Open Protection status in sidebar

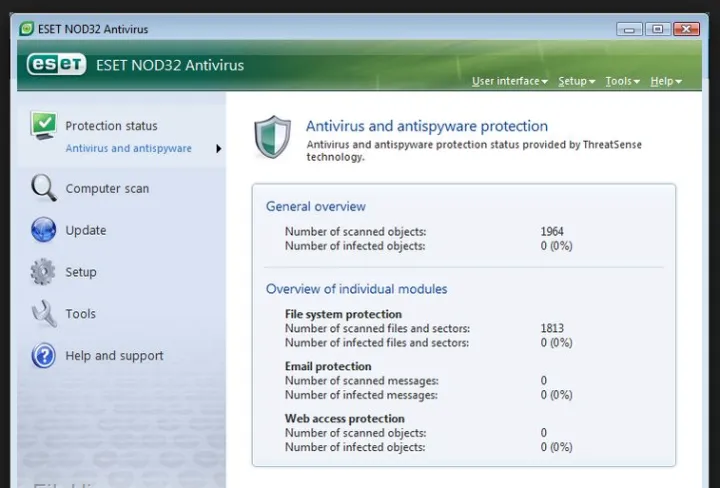(x=111, y=126)
